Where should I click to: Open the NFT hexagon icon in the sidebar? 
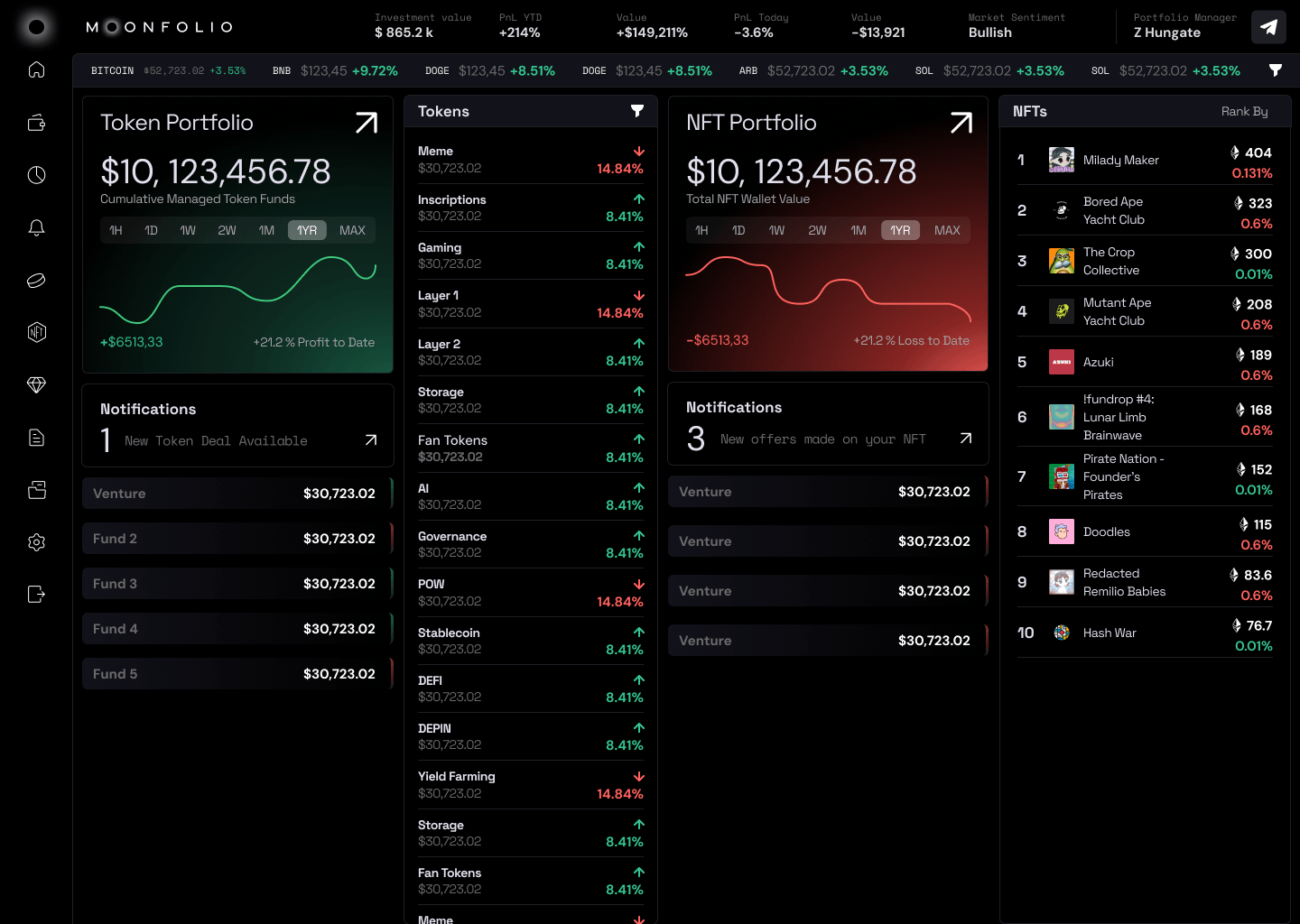pyautogui.click(x=36, y=332)
